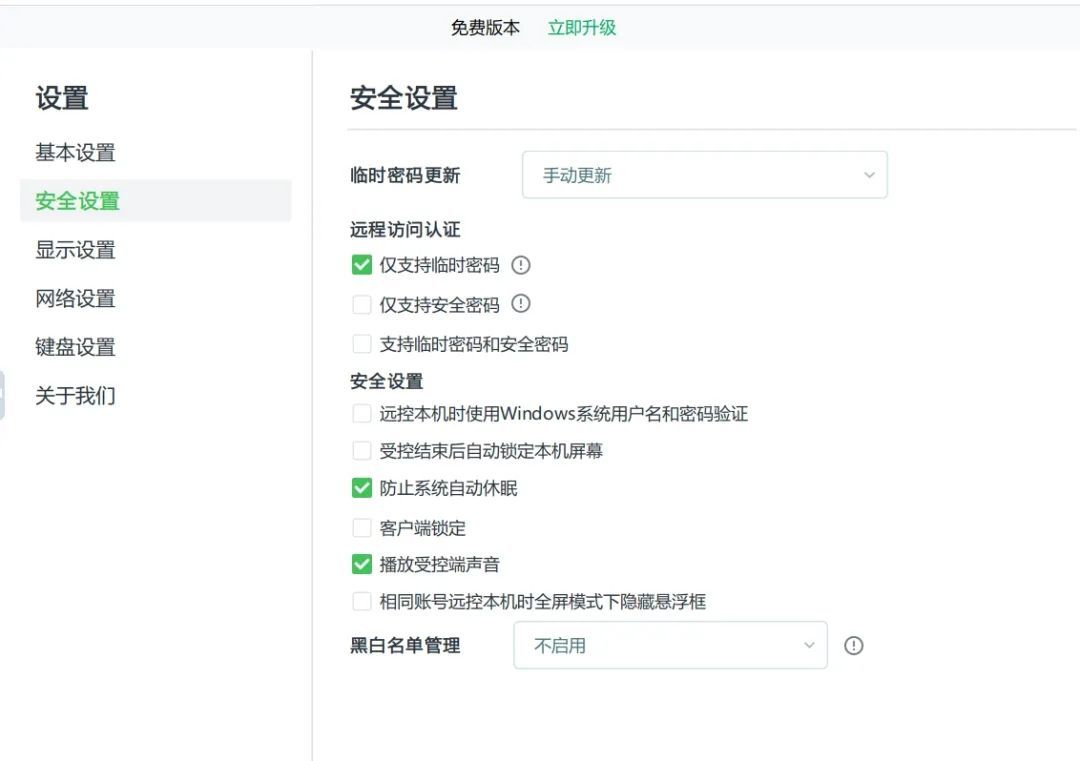Go to 网络设置 in sidebar
The height and width of the screenshot is (761, 1080).
pos(76,298)
